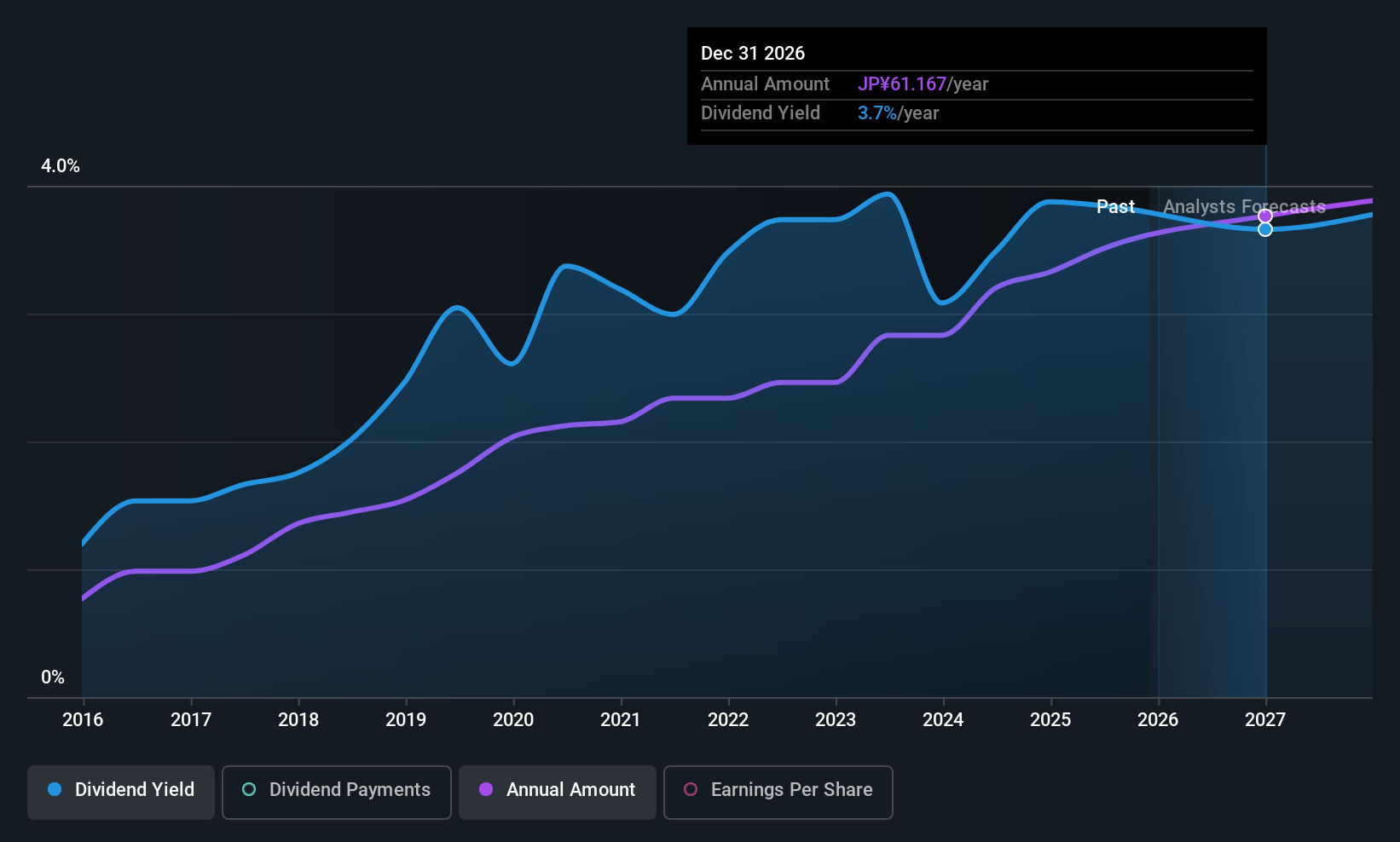Toggle the Dividend Yield legend button

(x=121, y=792)
